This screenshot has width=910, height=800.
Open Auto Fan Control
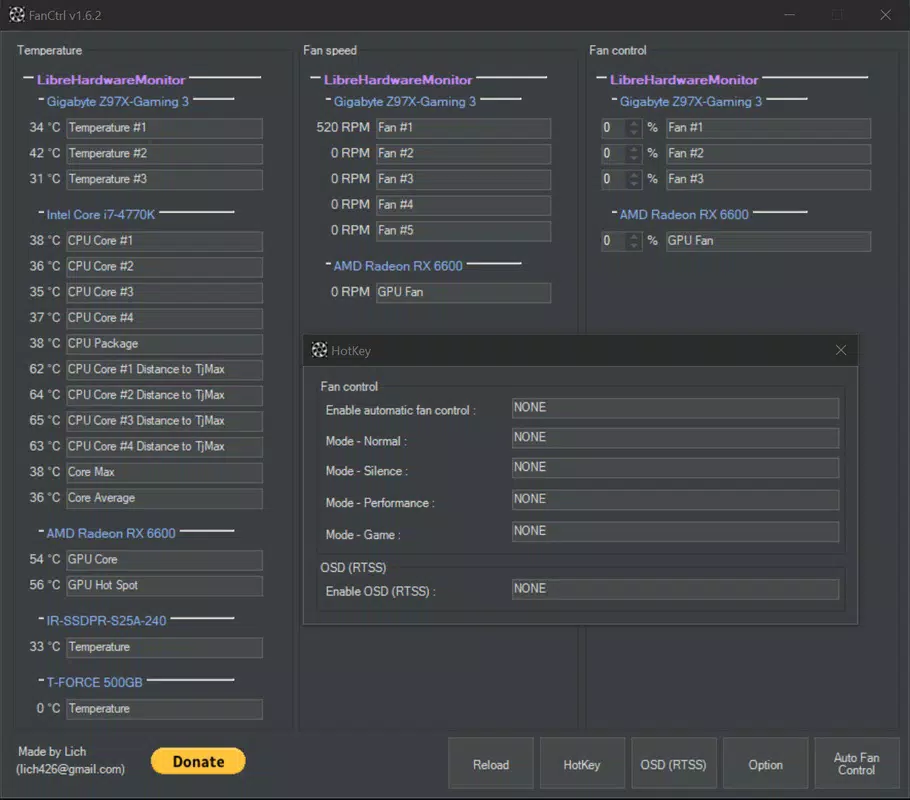(857, 763)
